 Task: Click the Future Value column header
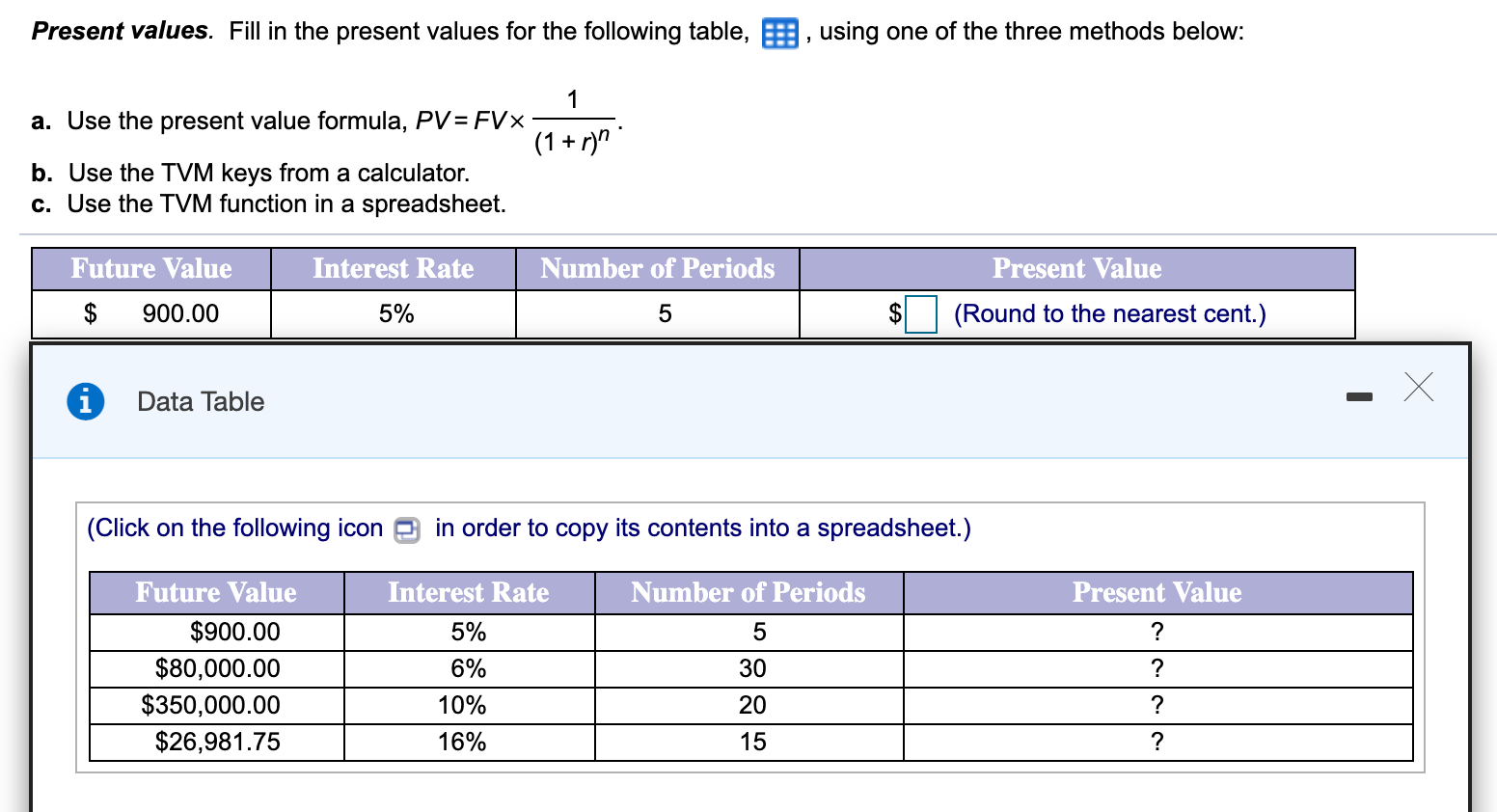coord(216,592)
